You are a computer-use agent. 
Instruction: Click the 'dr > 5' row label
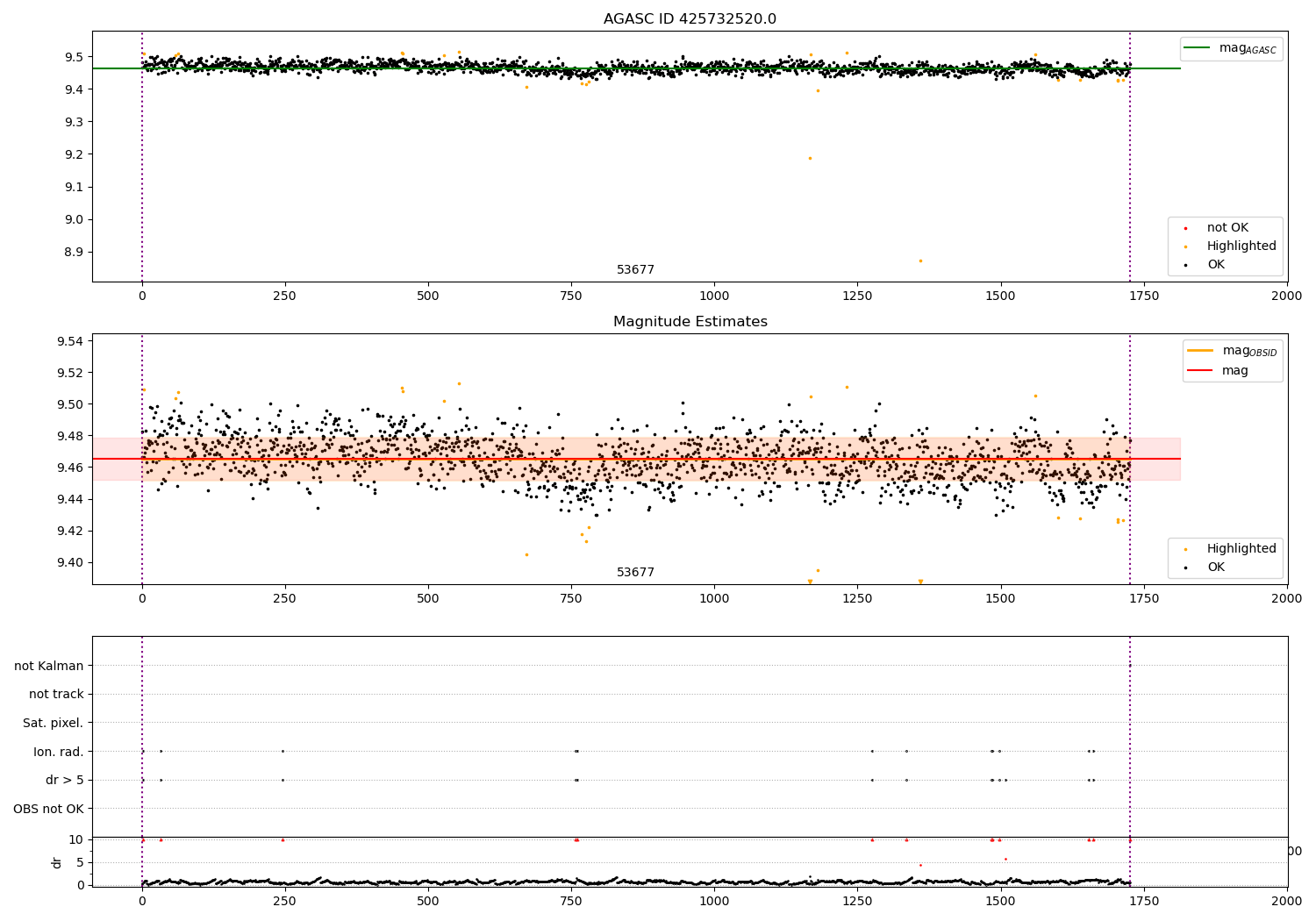(65, 781)
